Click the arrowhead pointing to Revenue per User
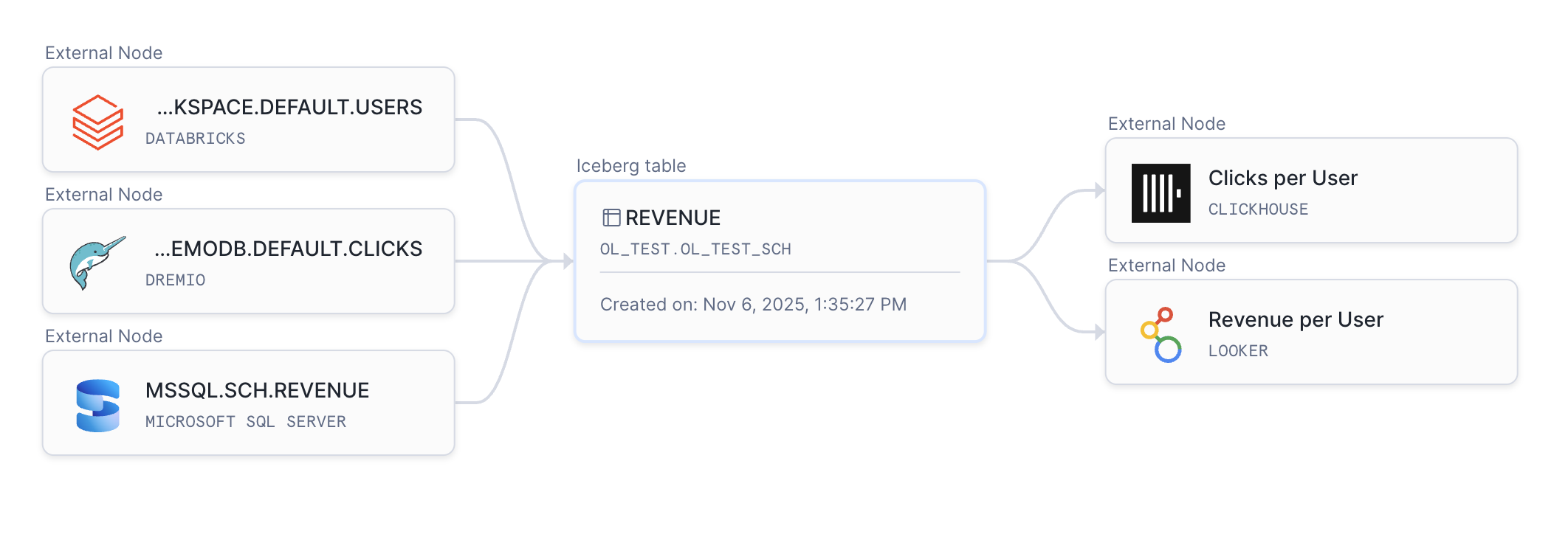The height and width of the screenshot is (534, 1568). (1099, 333)
